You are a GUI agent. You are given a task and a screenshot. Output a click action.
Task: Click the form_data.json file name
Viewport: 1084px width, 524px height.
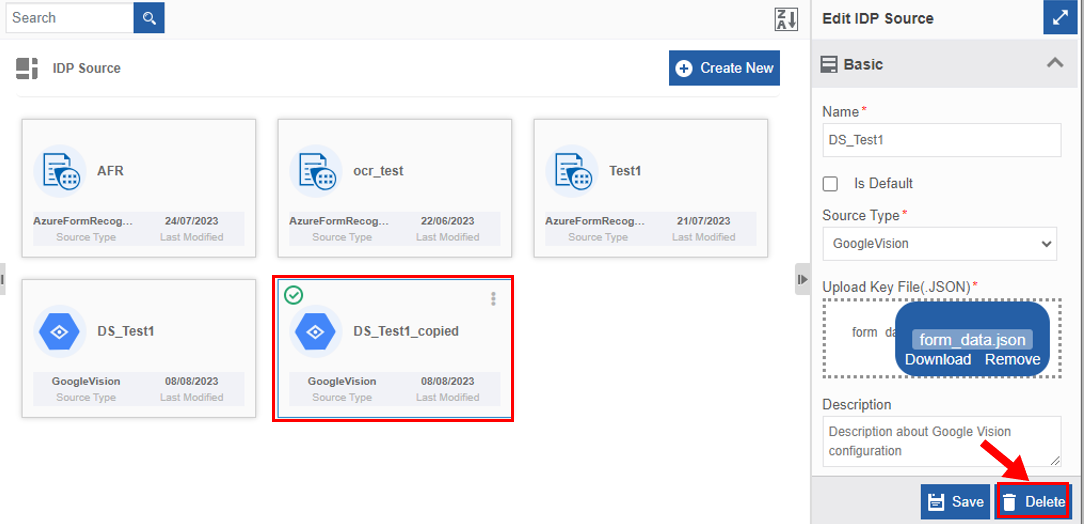click(972, 339)
